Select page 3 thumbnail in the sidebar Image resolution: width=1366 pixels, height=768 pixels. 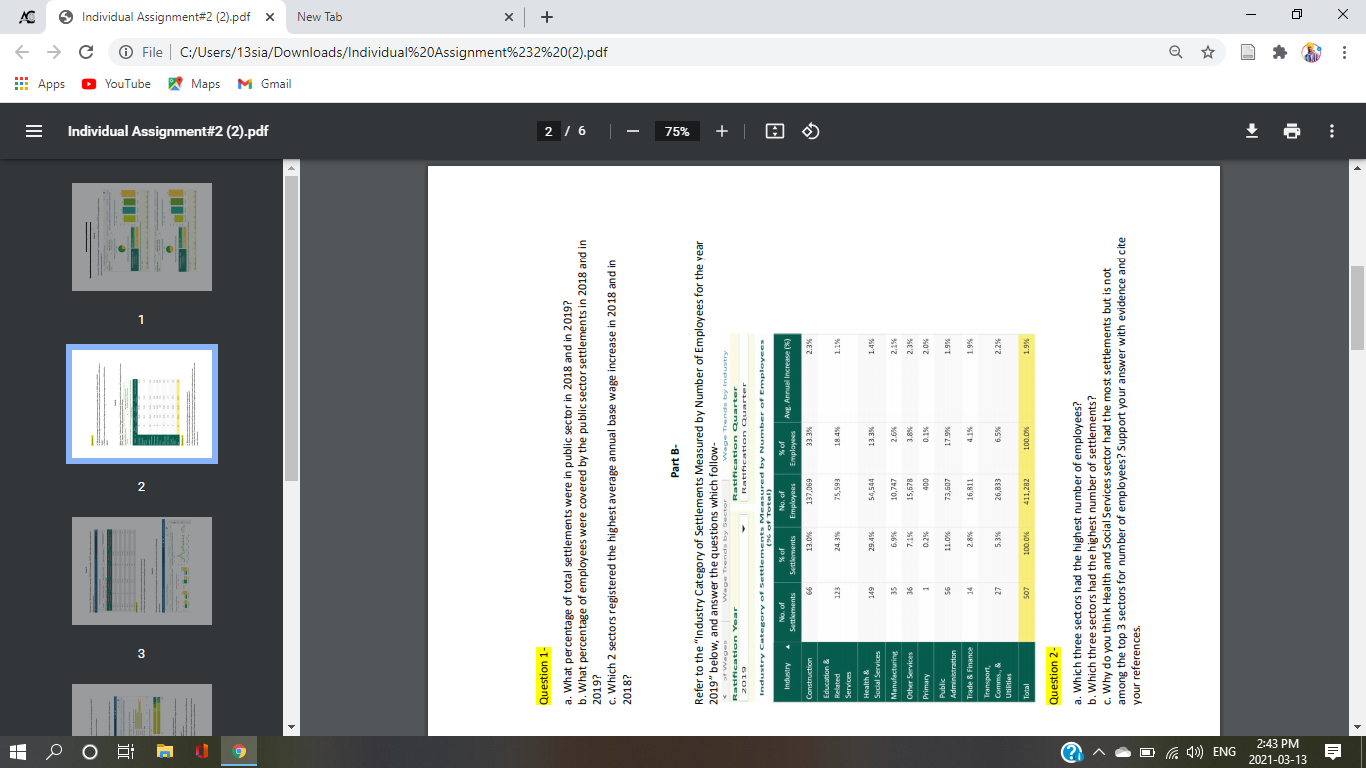click(141, 570)
